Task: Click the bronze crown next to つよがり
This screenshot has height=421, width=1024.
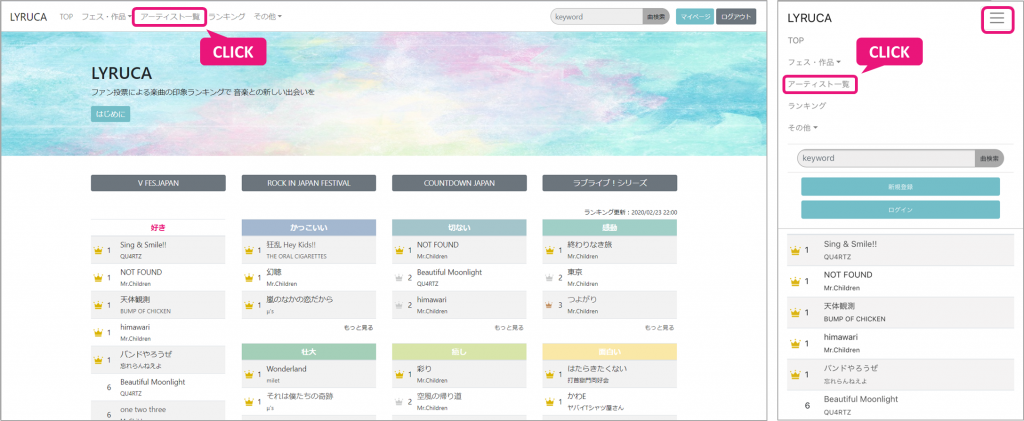Action: (x=550, y=304)
